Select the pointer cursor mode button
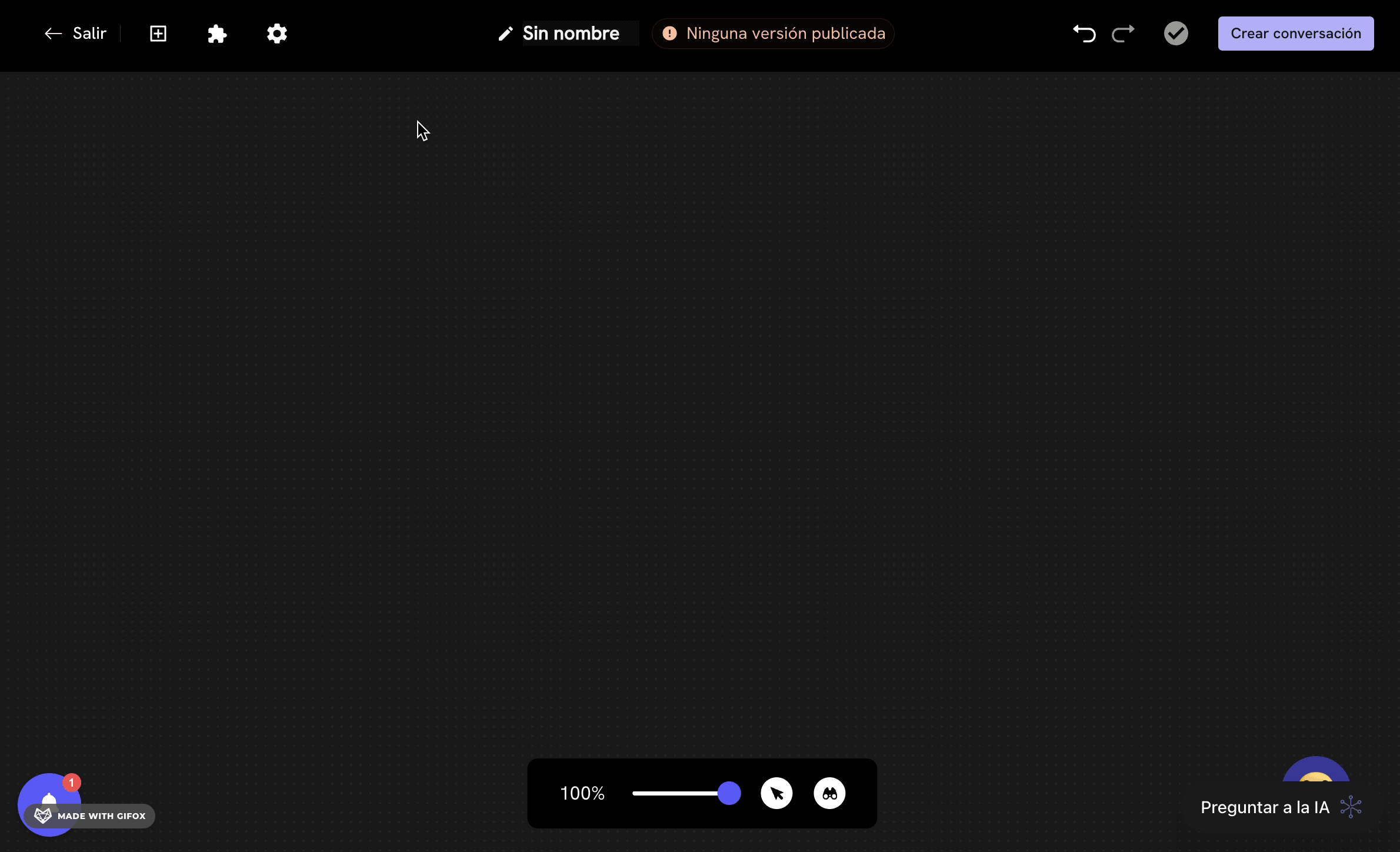The image size is (1400, 852). click(776, 793)
